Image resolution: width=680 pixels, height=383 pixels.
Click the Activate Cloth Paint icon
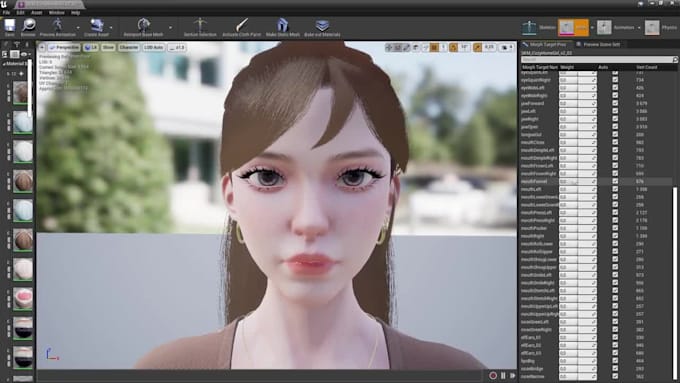click(242, 25)
